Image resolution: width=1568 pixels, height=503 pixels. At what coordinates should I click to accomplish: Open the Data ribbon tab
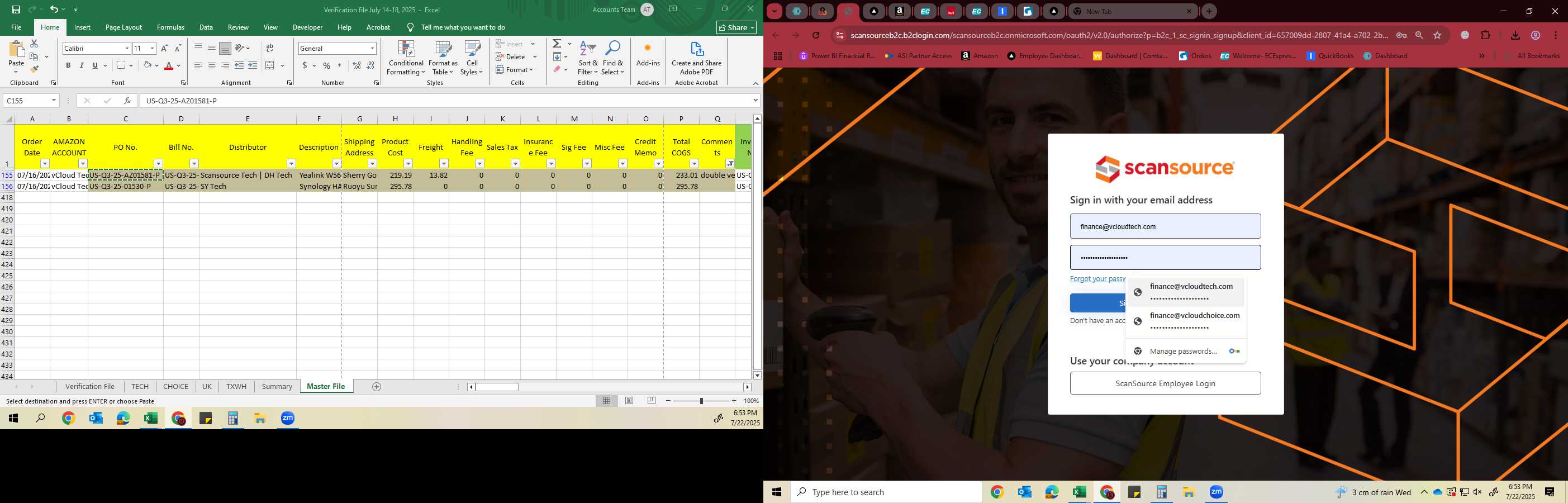(206, 27)
